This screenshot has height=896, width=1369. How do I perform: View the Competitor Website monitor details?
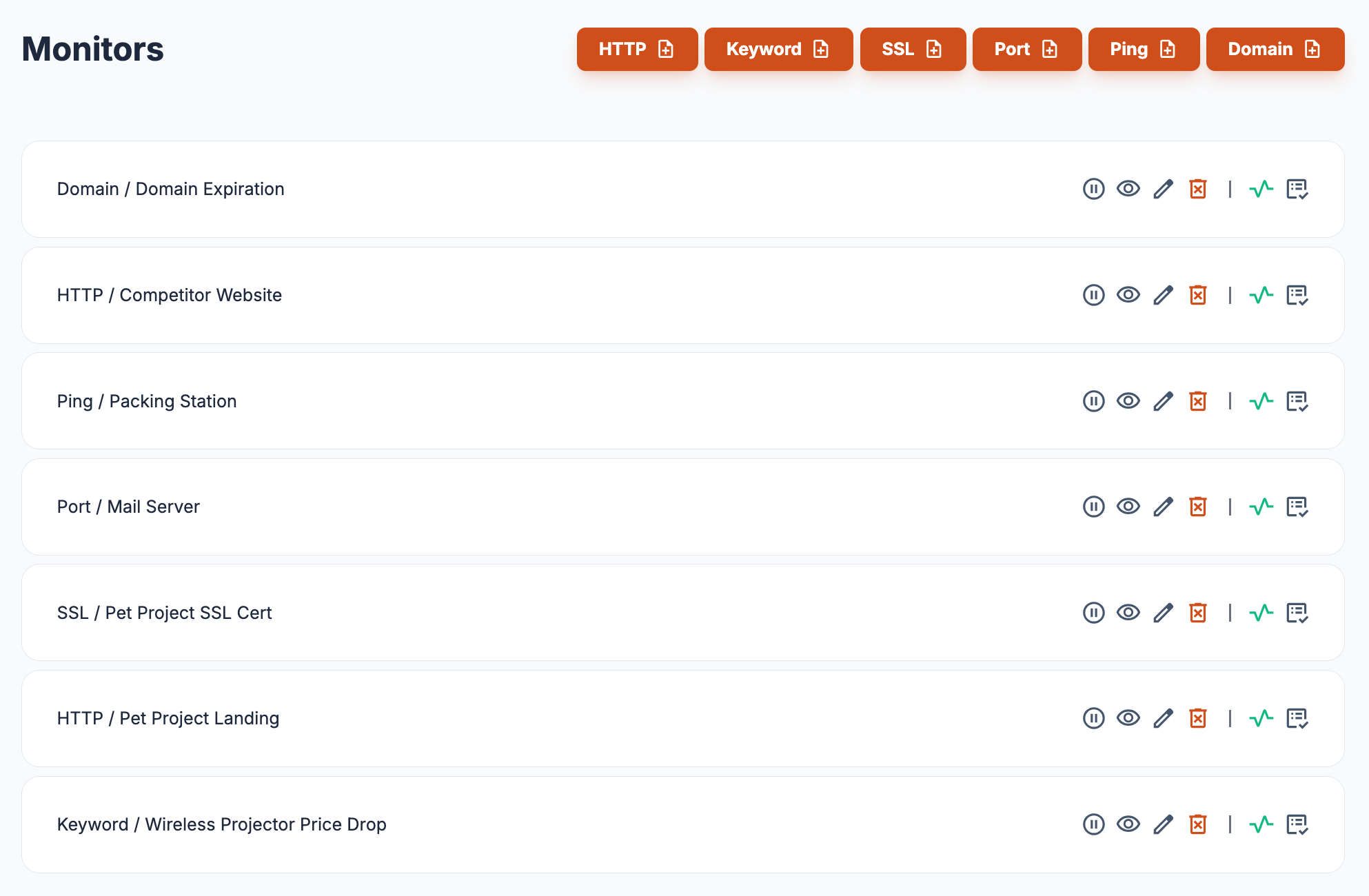pos(1128,295)
